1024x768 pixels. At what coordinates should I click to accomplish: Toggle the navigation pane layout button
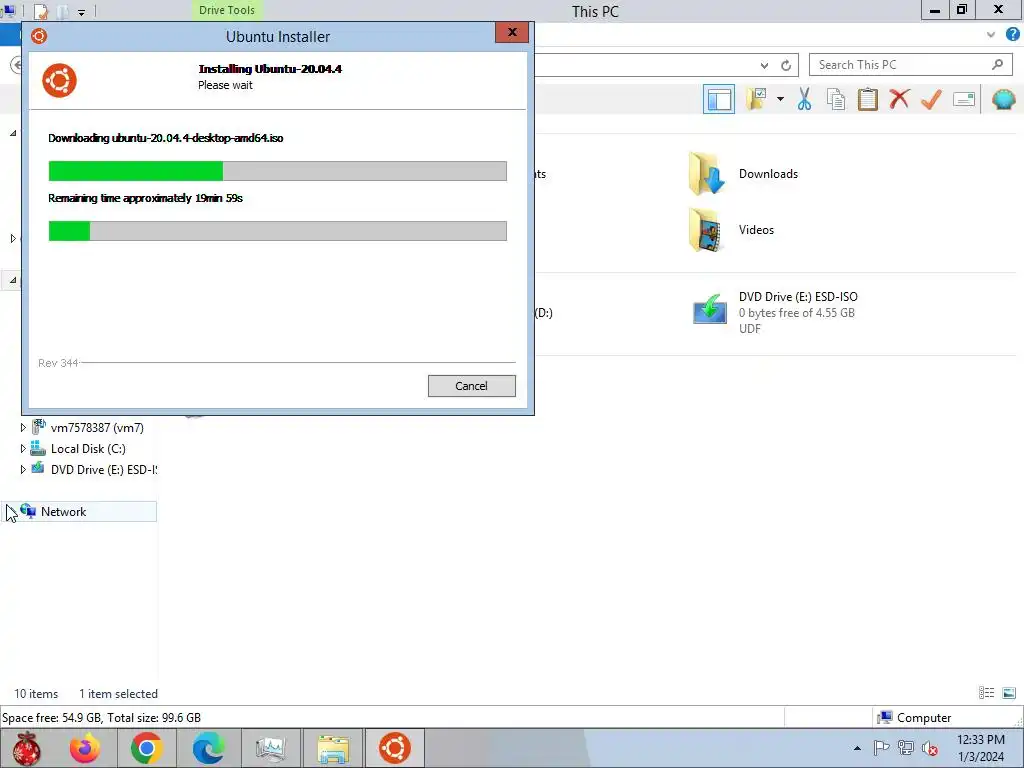[x=719, y=99]
